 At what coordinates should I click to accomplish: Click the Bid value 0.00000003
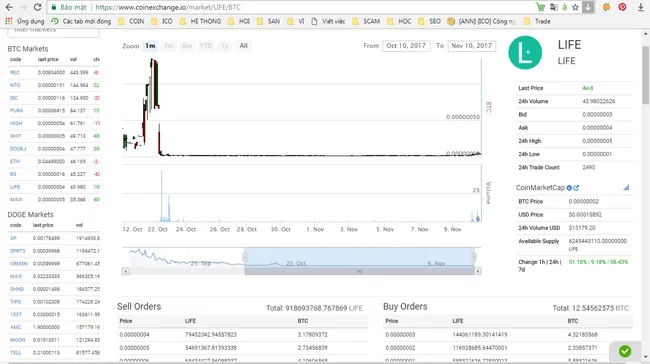click(x=597, y=115)
